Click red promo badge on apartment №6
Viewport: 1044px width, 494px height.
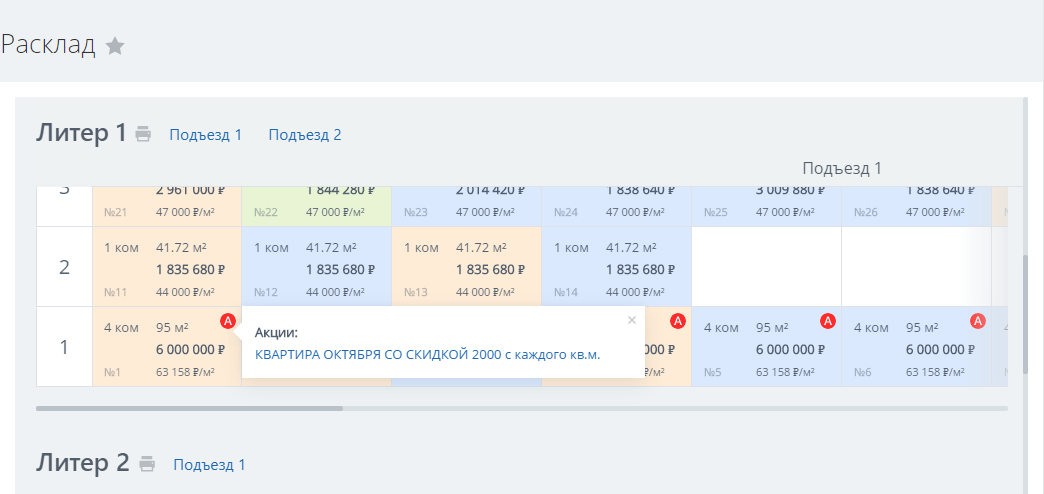[977, 322]
